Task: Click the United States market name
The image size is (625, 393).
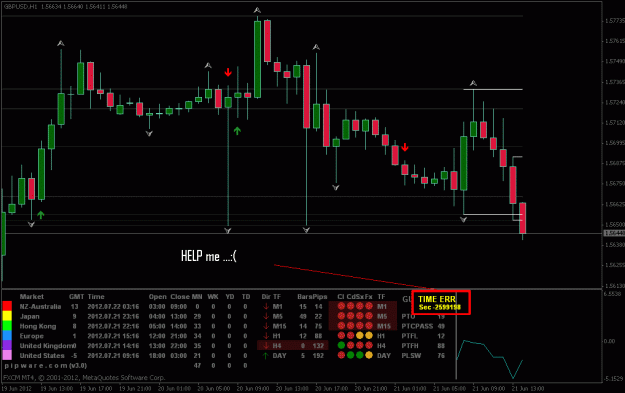Action: 42,356
